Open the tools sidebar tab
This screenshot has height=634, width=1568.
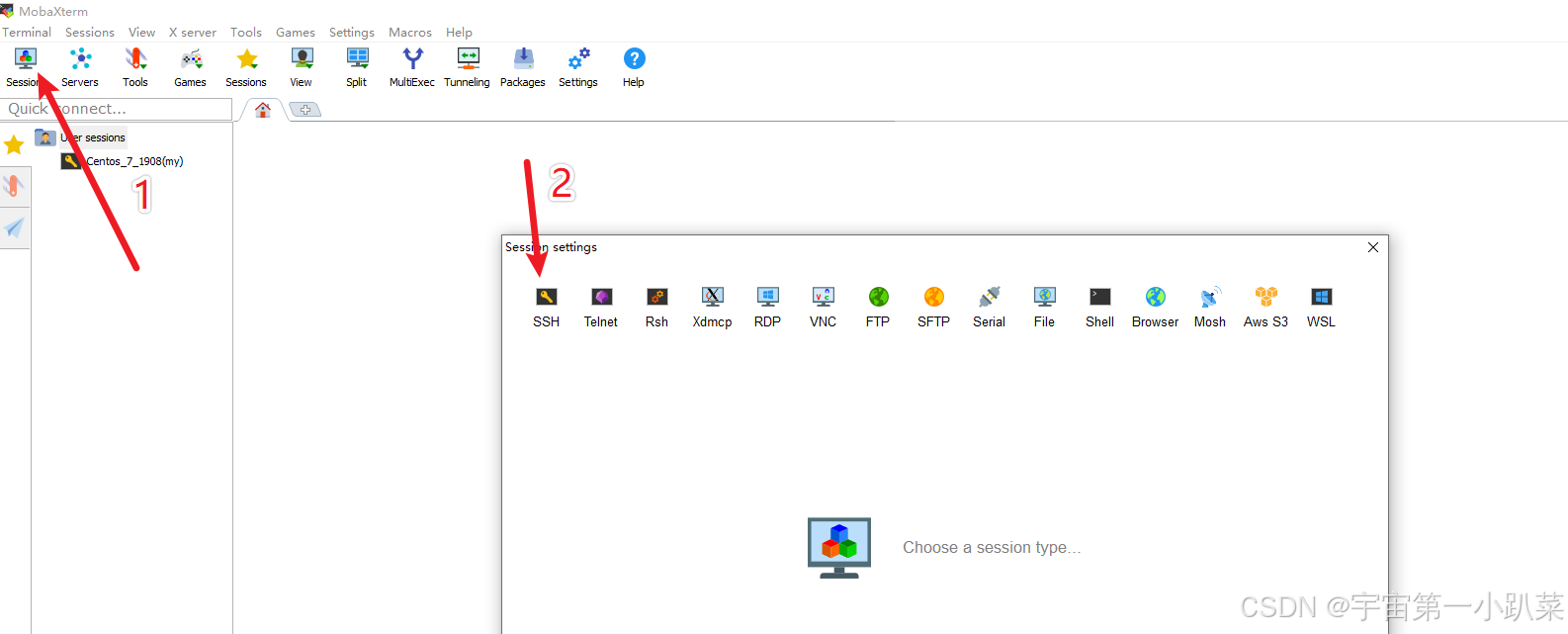14,186
